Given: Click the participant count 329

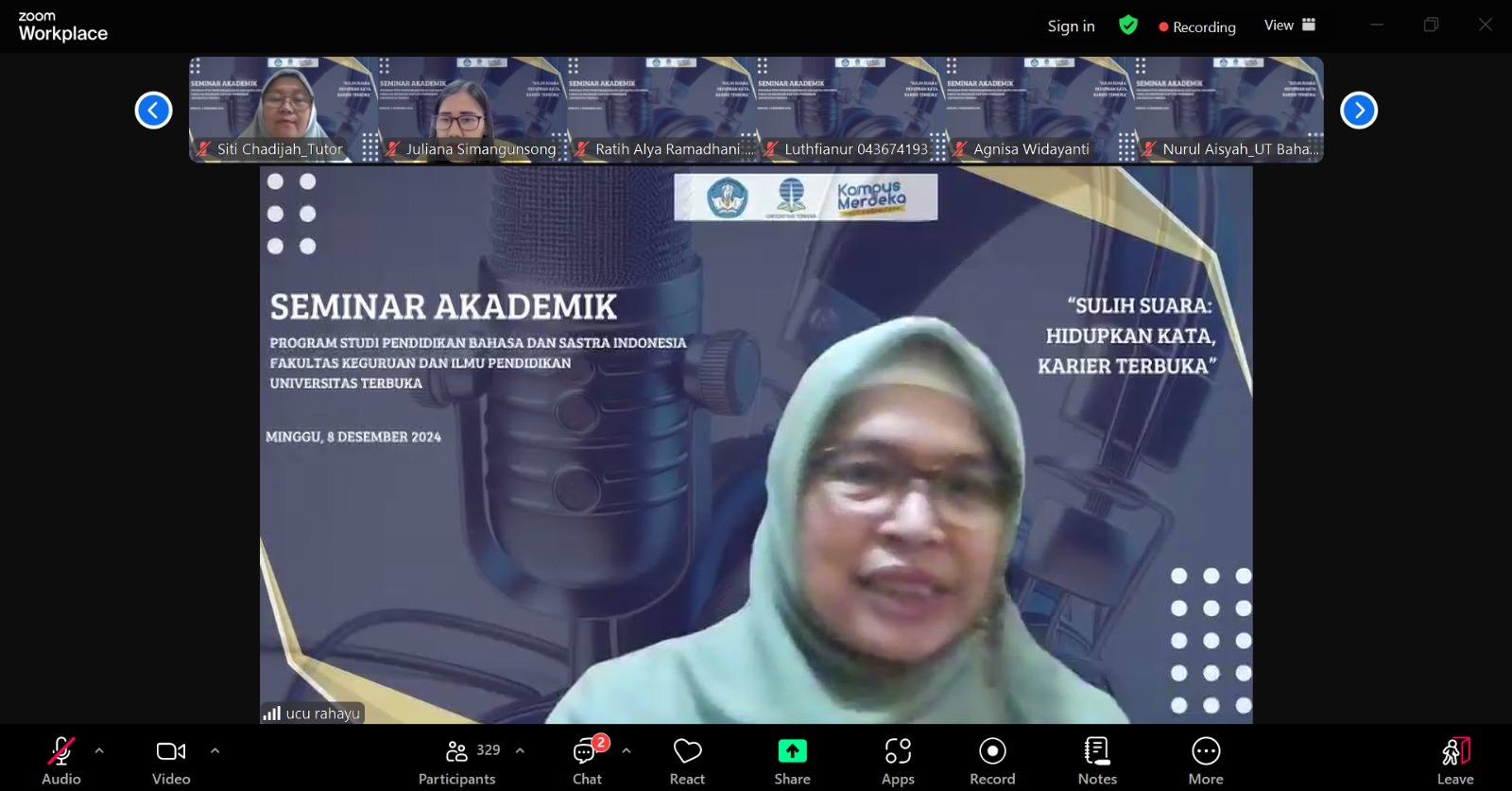Looking at the screenshot, I should (x=488, y=750).
